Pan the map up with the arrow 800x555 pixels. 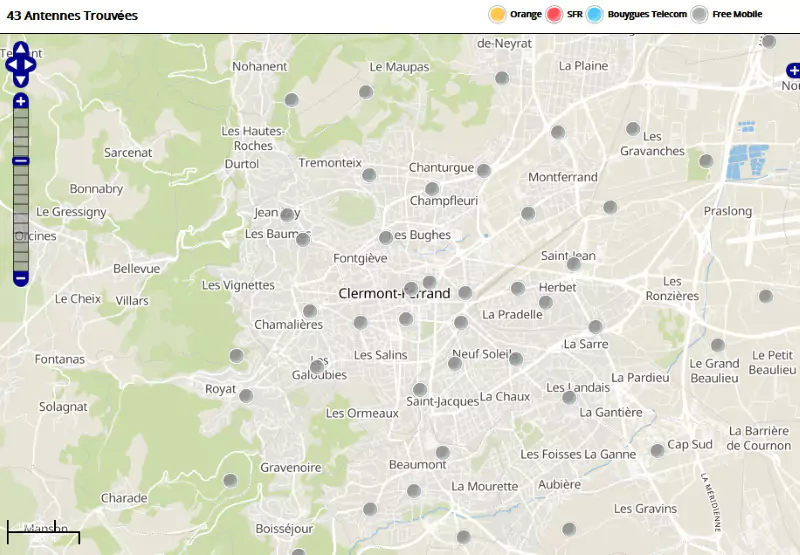21,48
